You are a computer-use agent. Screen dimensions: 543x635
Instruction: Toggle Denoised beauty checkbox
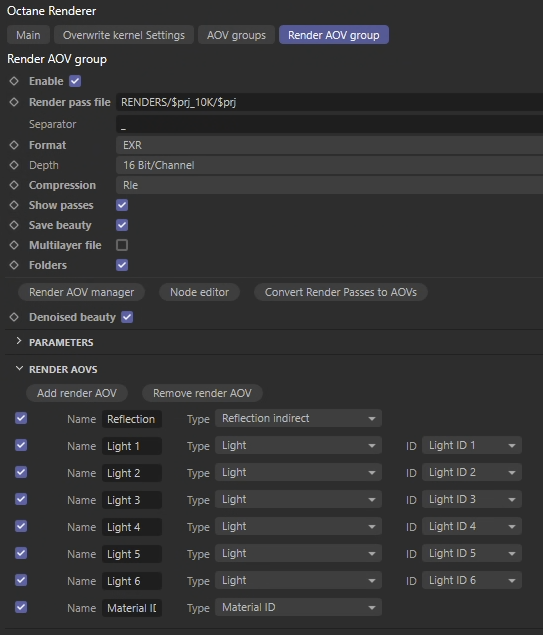click(x=127, y=317)
